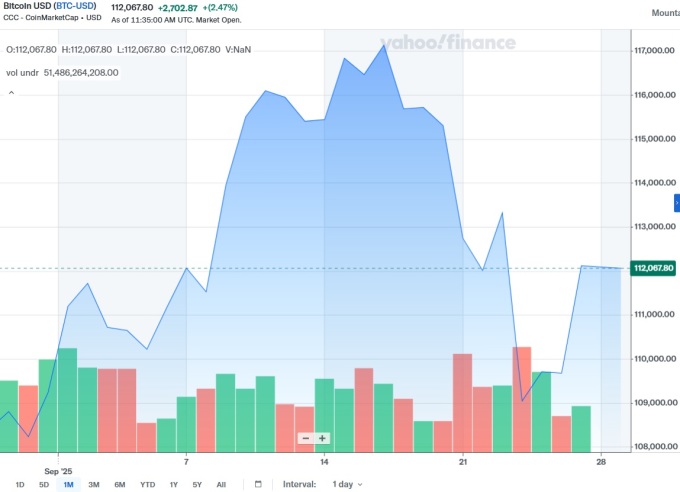Click the vol undr 51,486,264,208.00 label
This screenshot has width=680, height=492.
(x=62, y=72)
